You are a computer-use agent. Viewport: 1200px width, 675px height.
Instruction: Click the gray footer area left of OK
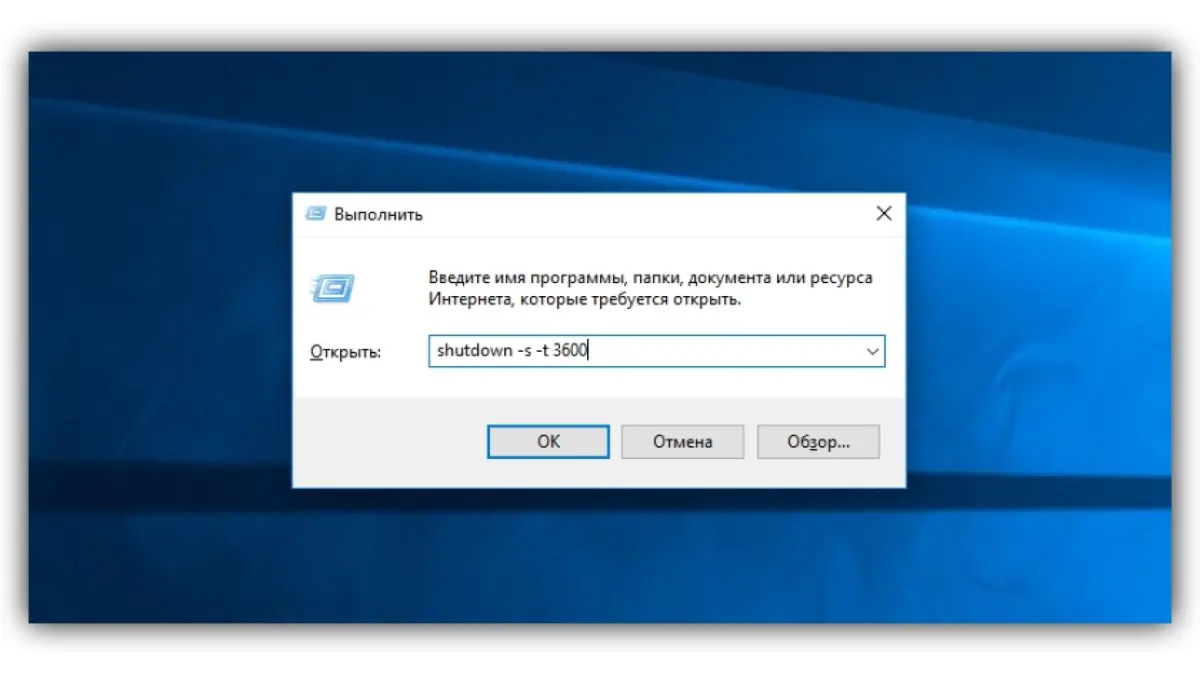[x=390, y=441]
